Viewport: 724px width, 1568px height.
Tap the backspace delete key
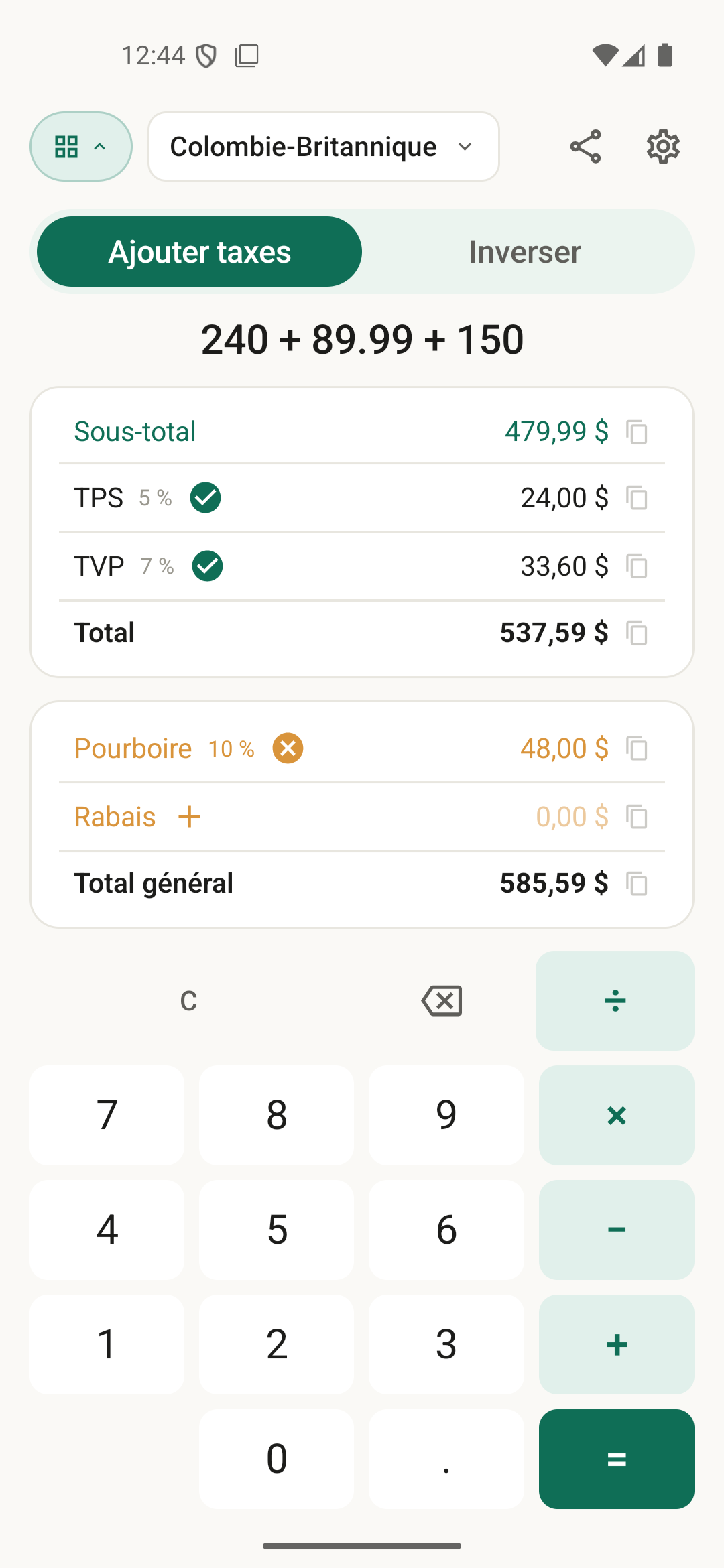442,1001
